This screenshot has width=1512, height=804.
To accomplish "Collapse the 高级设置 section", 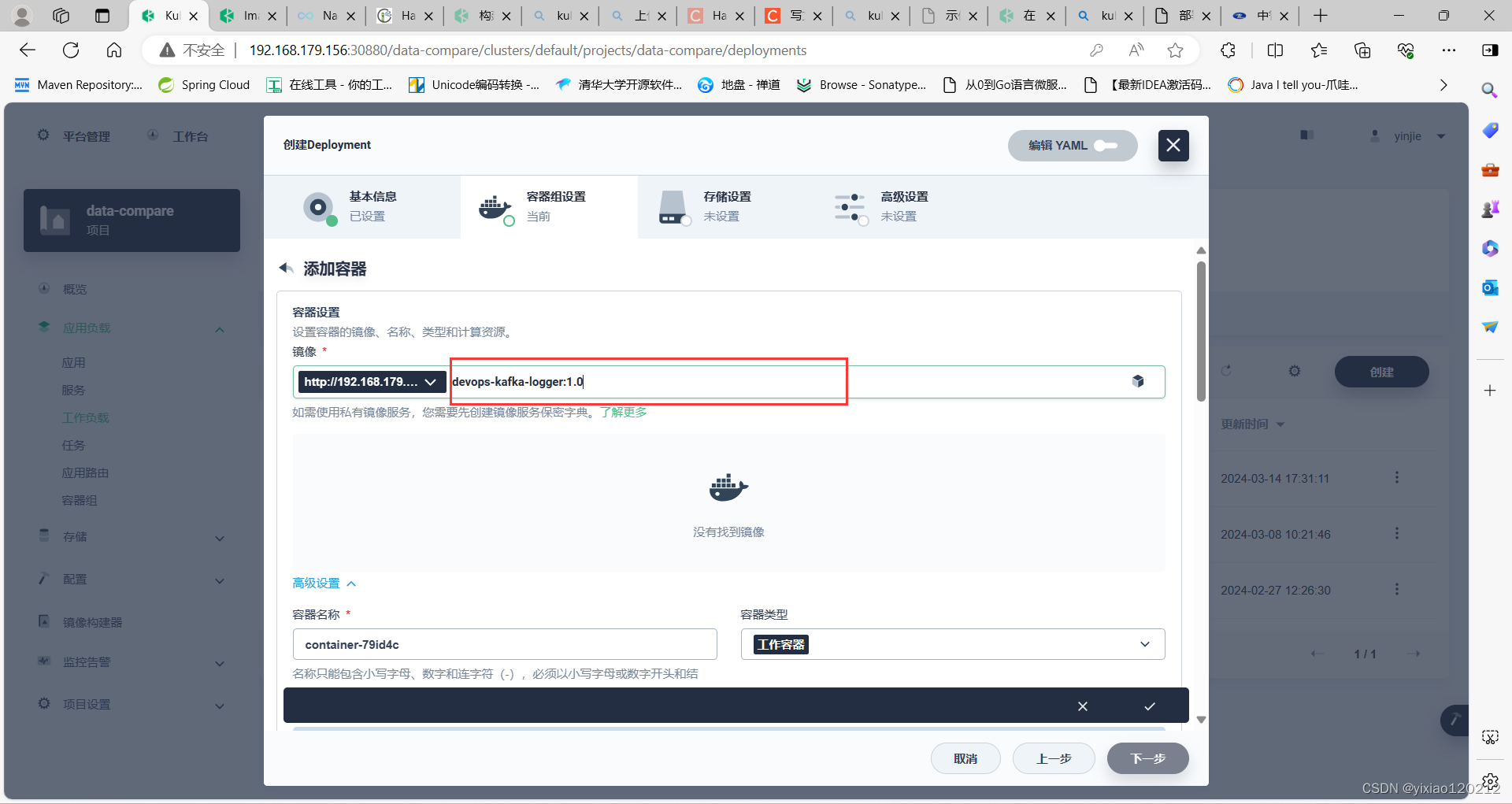I will [x=324, y=584].
